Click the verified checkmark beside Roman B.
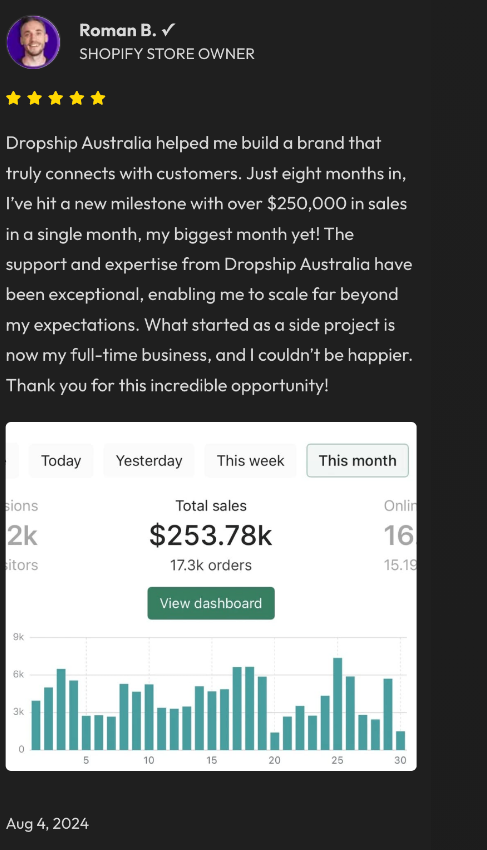 coord(168,30)
